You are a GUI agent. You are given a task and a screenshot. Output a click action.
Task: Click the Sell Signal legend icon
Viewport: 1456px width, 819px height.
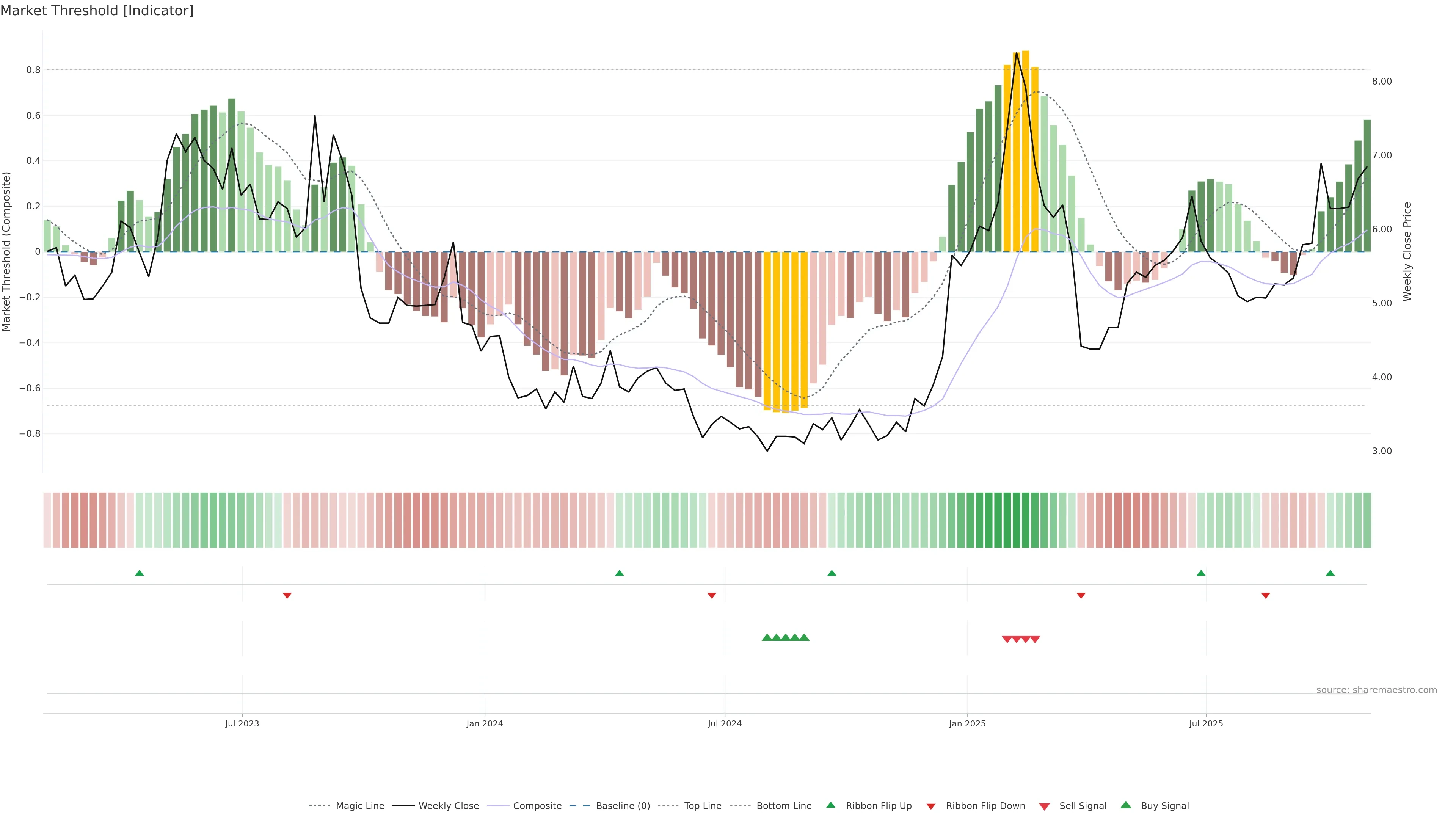[1045, 806]
